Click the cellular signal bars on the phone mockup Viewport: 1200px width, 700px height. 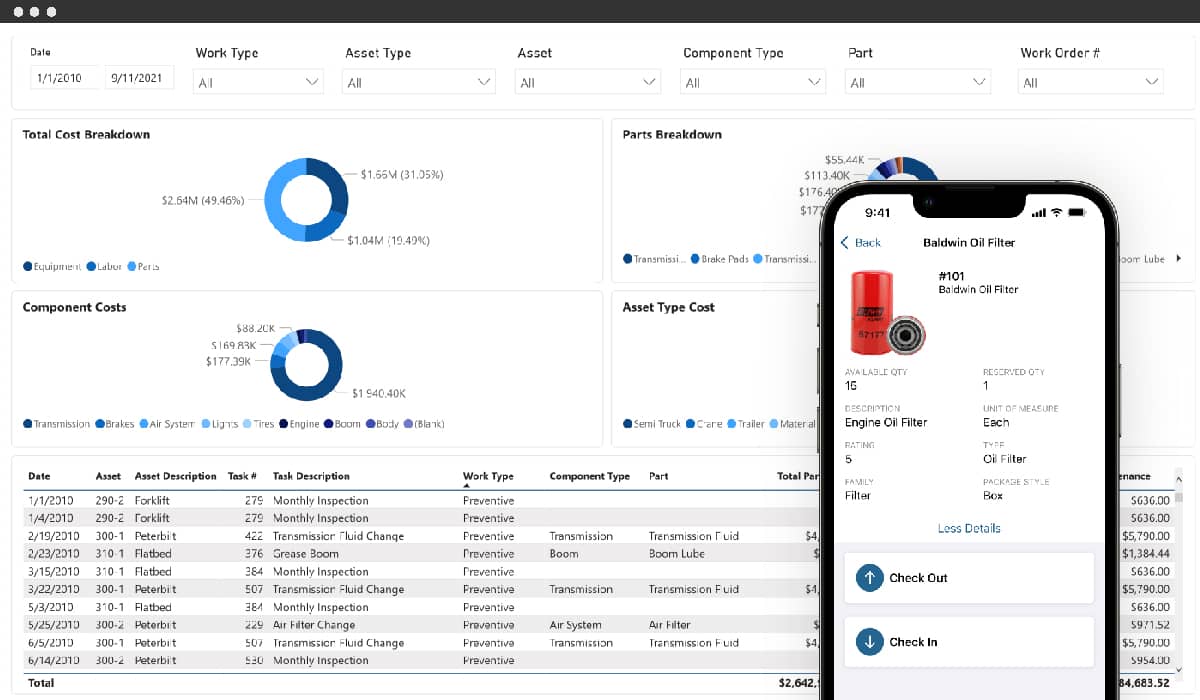(1038, 212)
